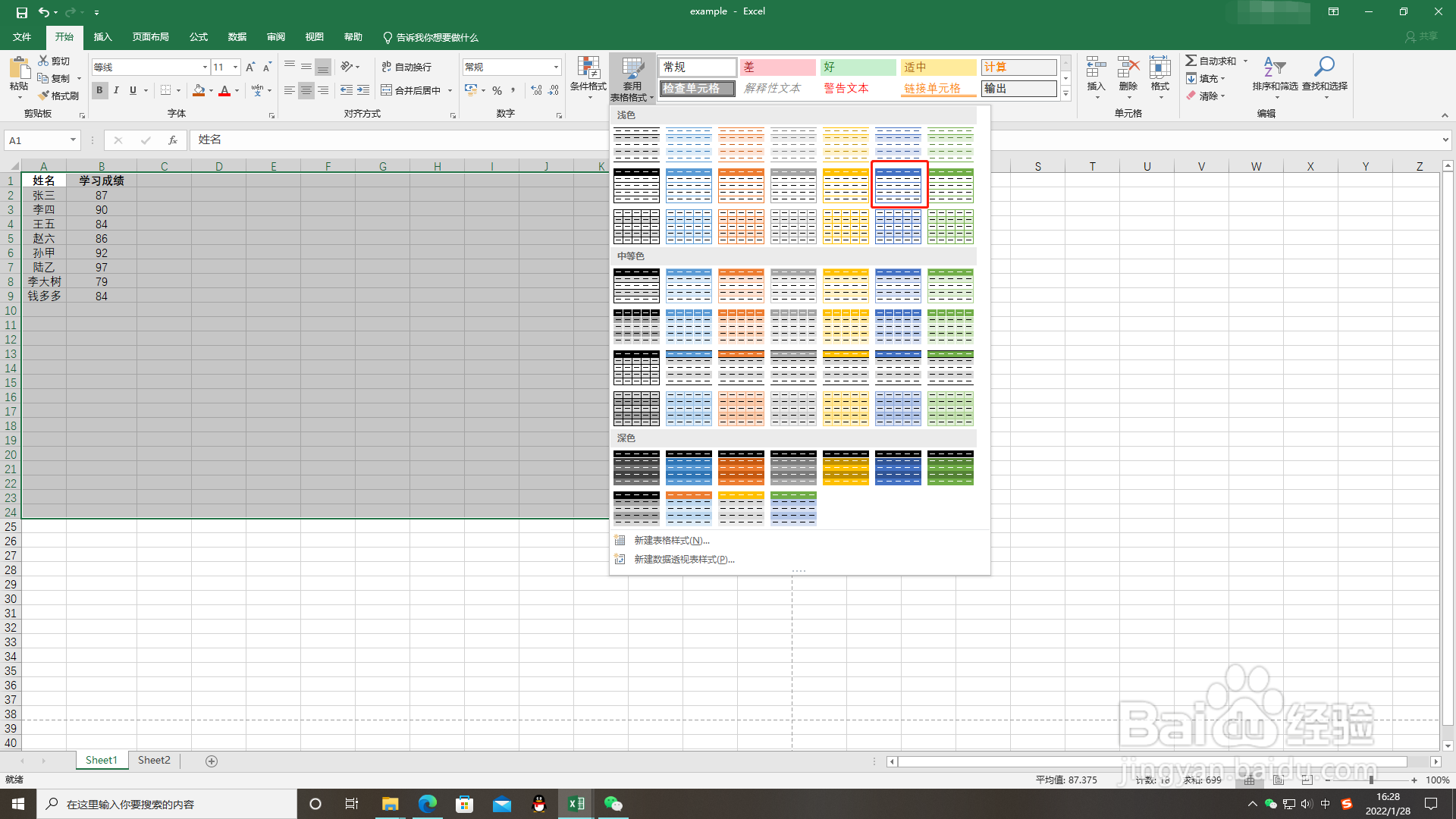Click the Conditional Formatting (条件格式) icon
Image resolution: width=1456 pixels, height=819 pixels.
[588, 68]
